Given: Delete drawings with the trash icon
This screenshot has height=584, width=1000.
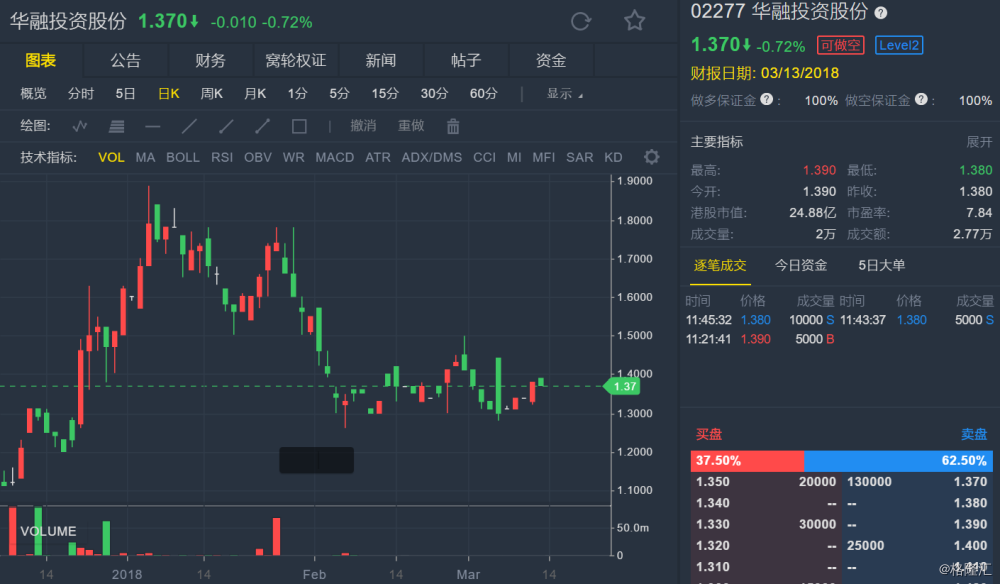Looking at the screenshot, I should pos(453,126).
